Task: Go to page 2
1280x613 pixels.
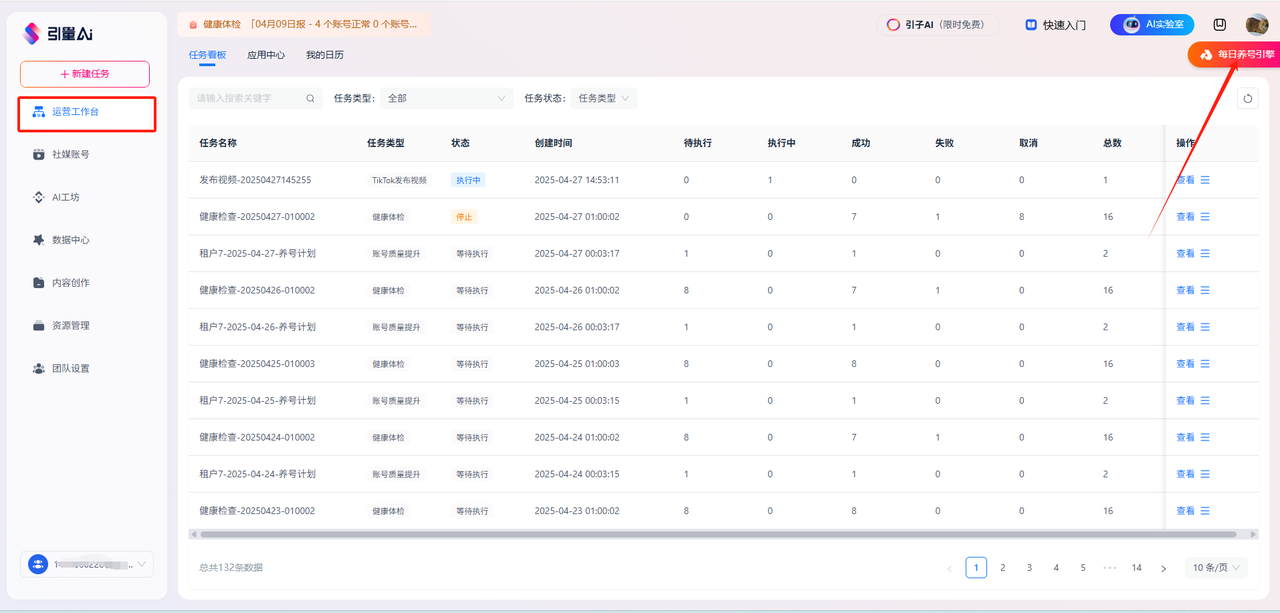Action: click(1003, 568)
